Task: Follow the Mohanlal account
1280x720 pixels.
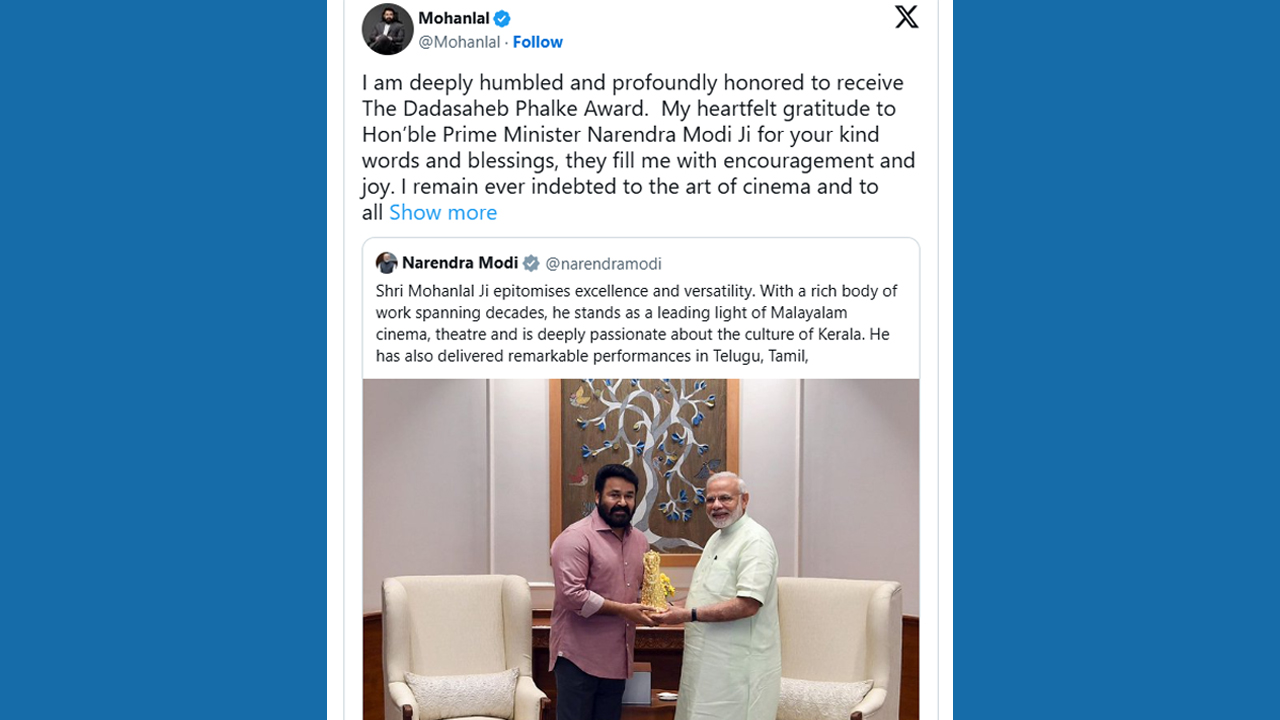Action: (538, 42)
